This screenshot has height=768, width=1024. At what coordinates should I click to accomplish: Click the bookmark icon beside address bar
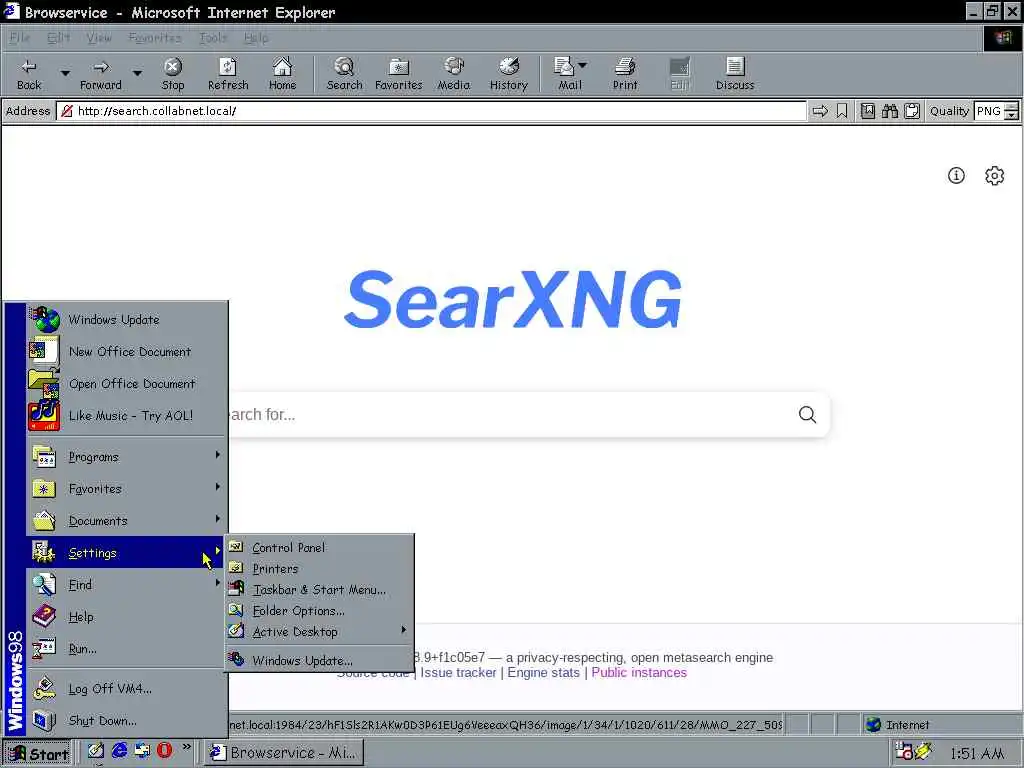[x=842, y=111]
